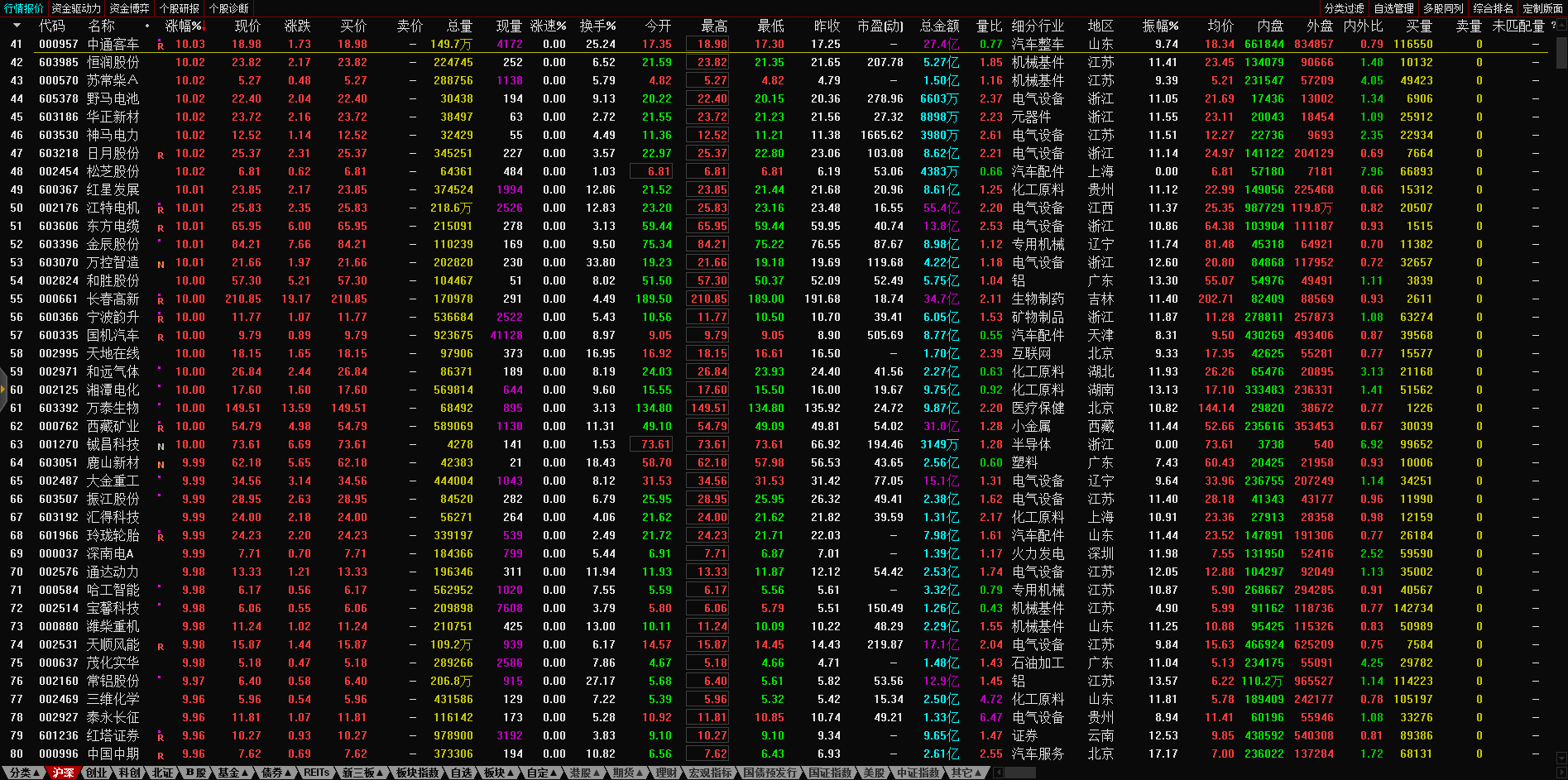Click the scroll-down arrow at right edge
Image resolution: width=1568 pixels, height=780 pixels.
pyautogui.click(x=1561, y=758)
